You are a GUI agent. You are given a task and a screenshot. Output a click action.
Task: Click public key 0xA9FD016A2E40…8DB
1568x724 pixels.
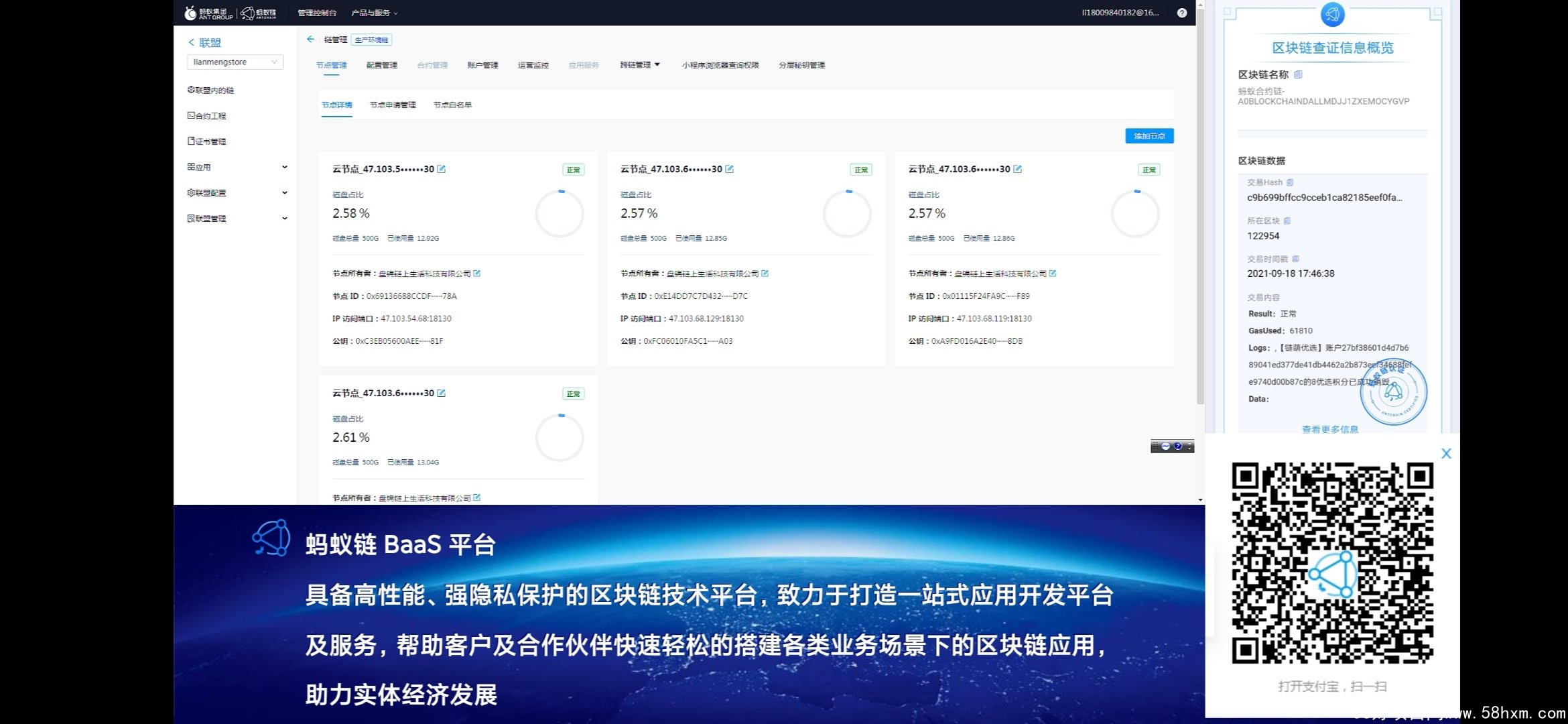point(977,341)
